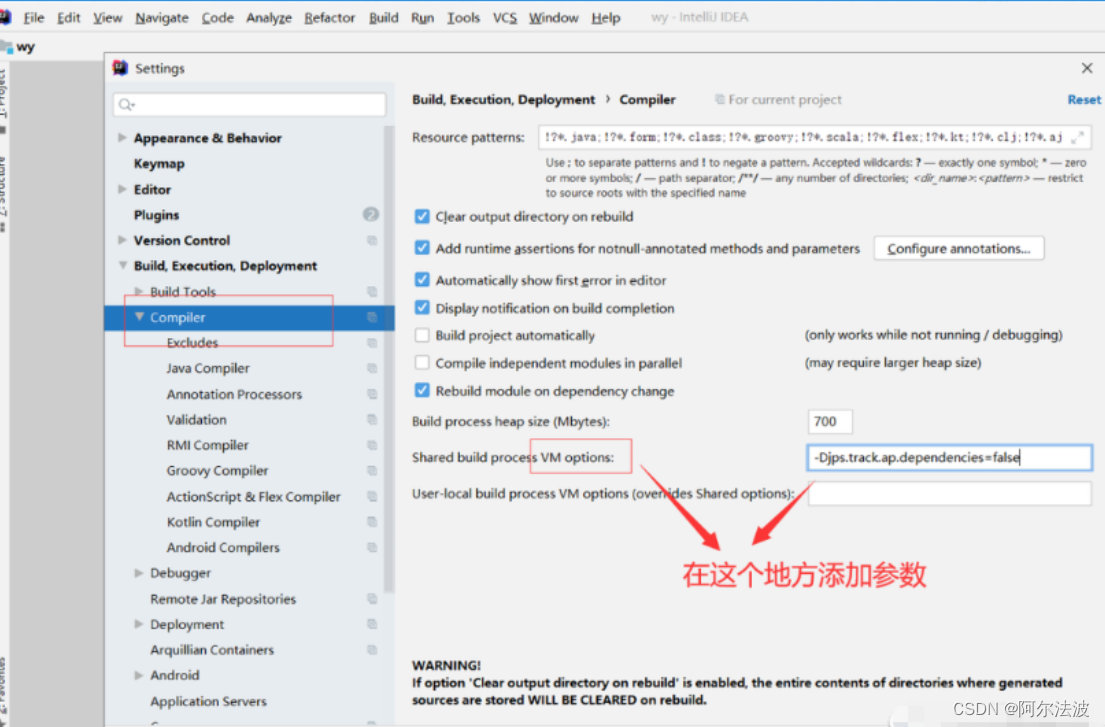Open the Refactor menu
The width and height of the screenshot is (1105, 727).
tap(329, 18)
